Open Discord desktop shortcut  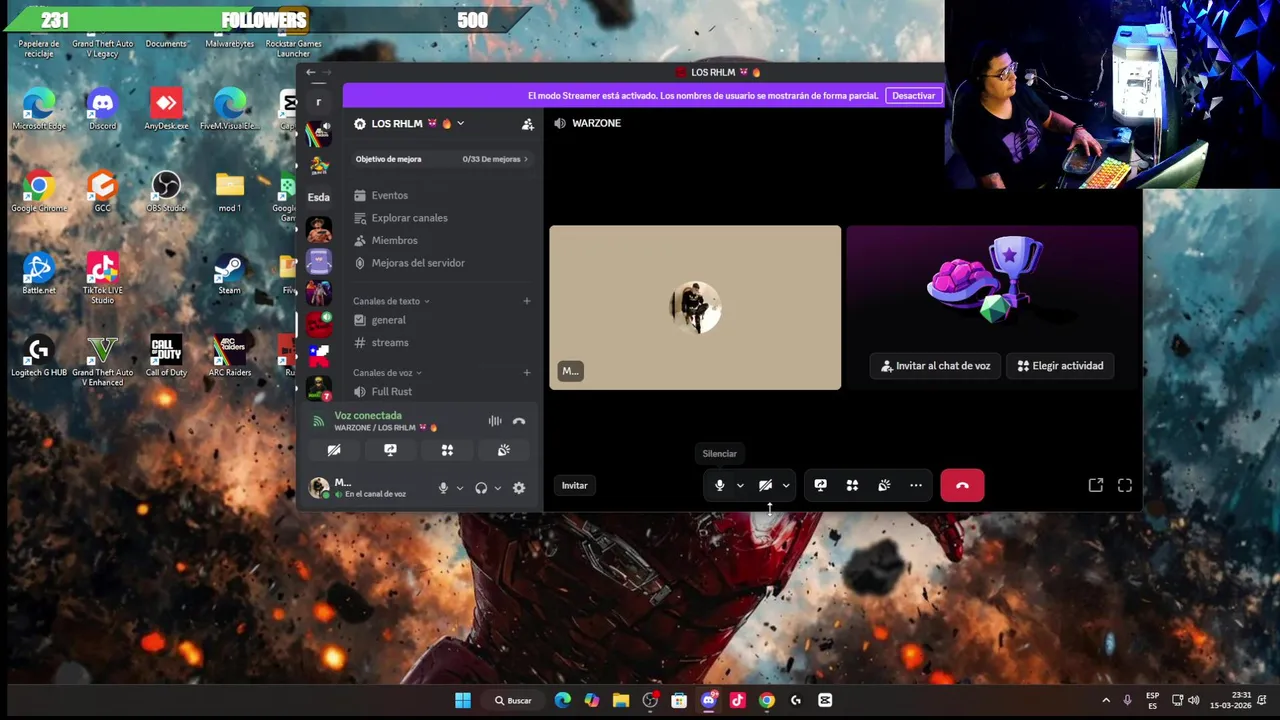tap(102, 109)
